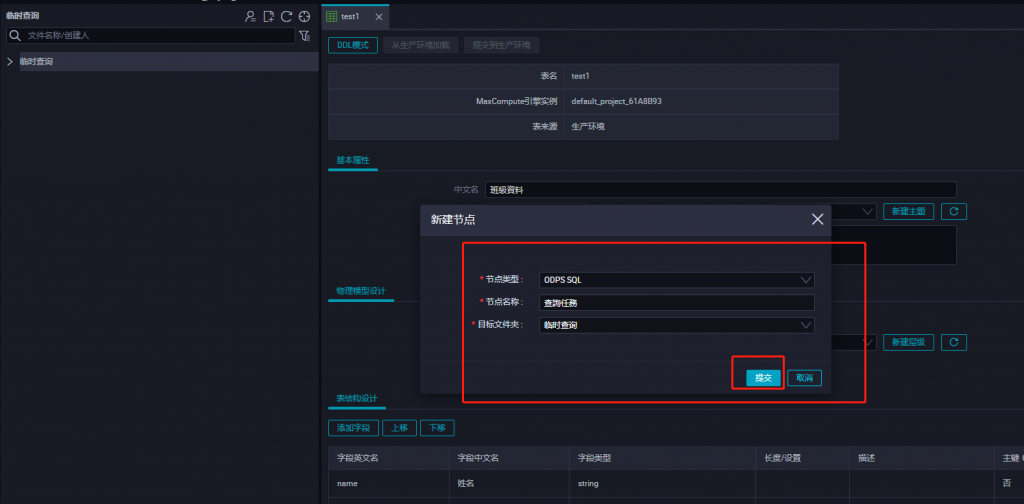Viewport: 1024px width, 504px height.
Task: Click the 上移 button
Action: pyautogui.click(x=399, y=428)
